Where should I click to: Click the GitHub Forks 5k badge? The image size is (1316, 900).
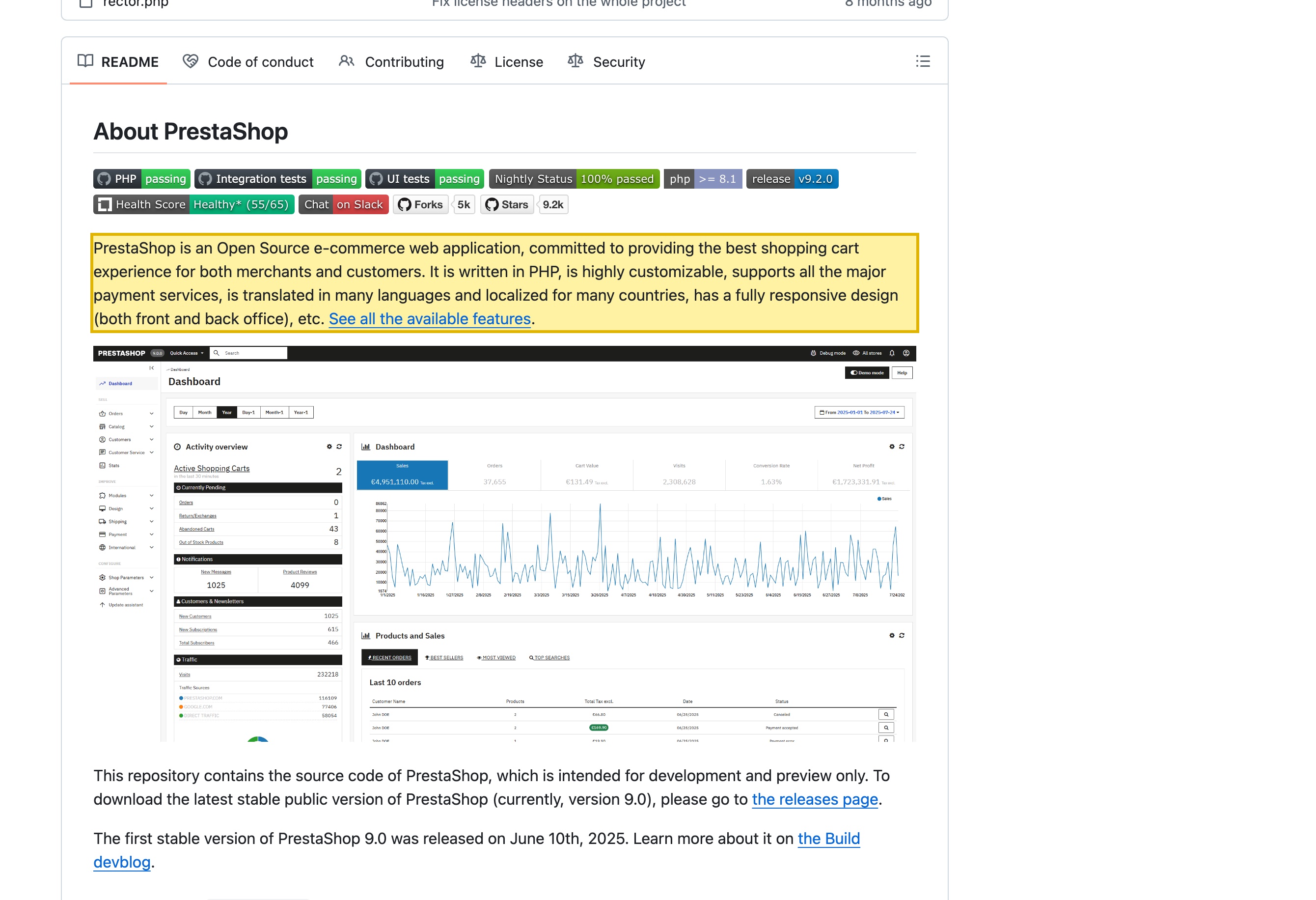434,204
